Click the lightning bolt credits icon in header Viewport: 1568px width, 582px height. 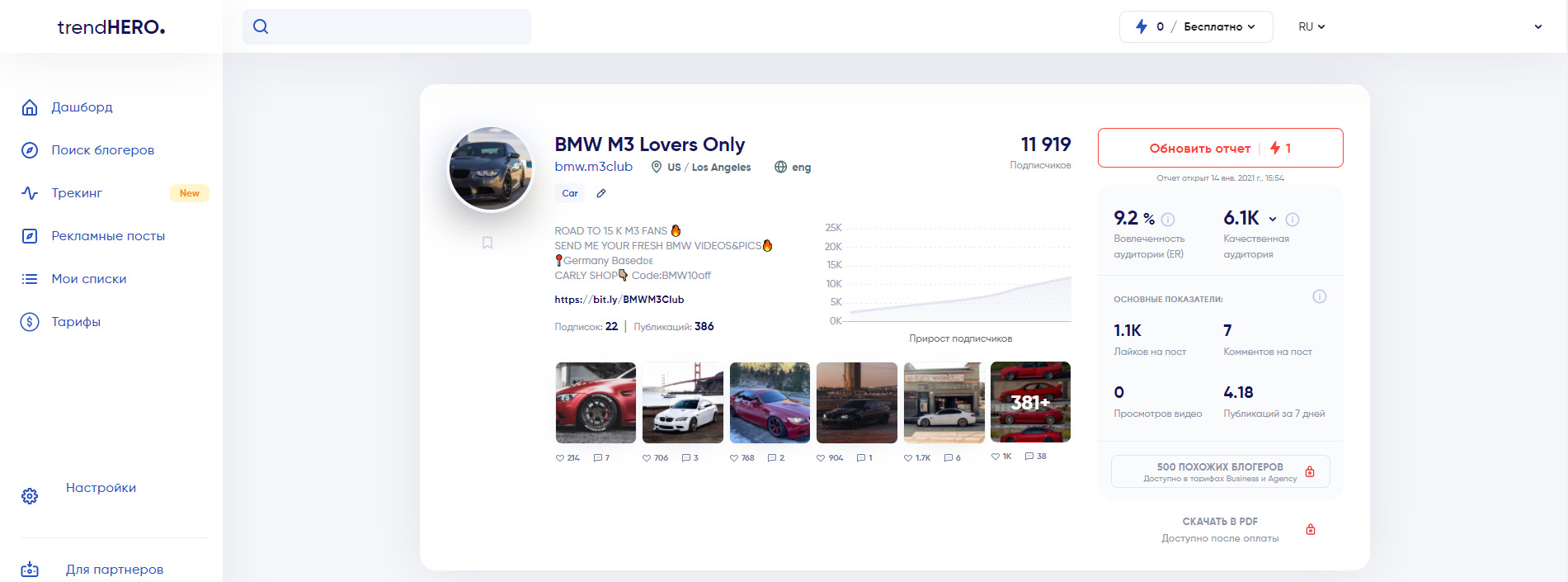point(1142,26)
